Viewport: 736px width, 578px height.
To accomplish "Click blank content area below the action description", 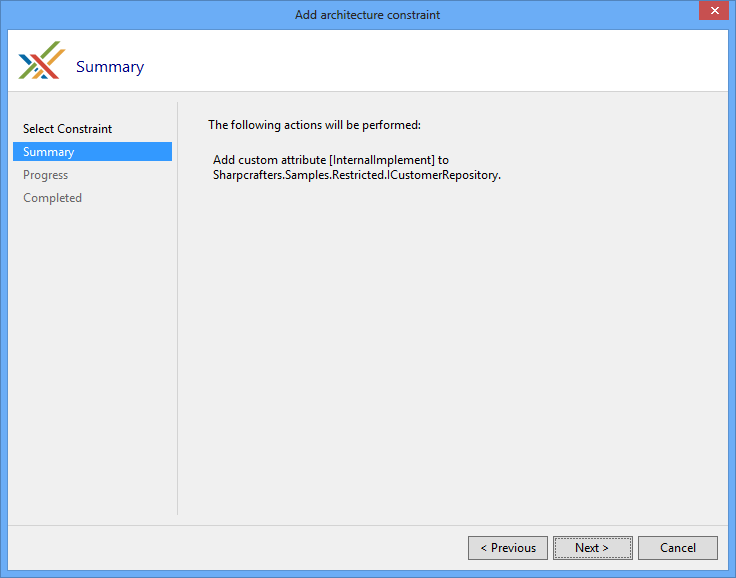I will point(450,350).
